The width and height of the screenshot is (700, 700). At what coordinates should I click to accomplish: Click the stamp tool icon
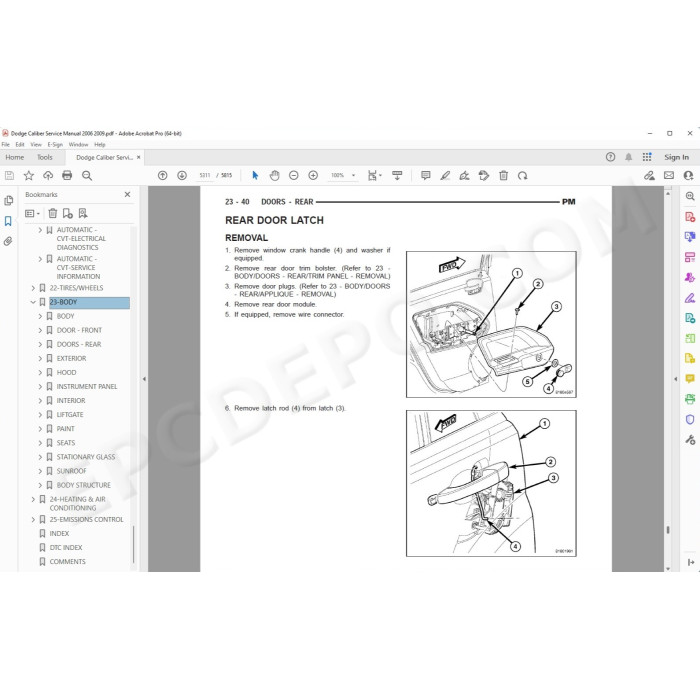pos(483,175)
